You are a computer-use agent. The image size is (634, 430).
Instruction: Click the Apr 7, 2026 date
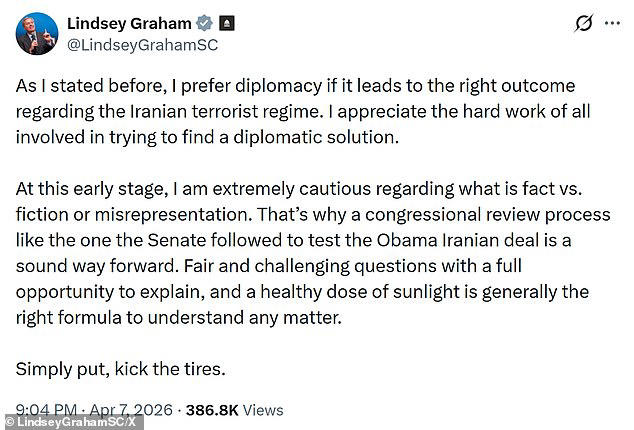tap(140, 410)
